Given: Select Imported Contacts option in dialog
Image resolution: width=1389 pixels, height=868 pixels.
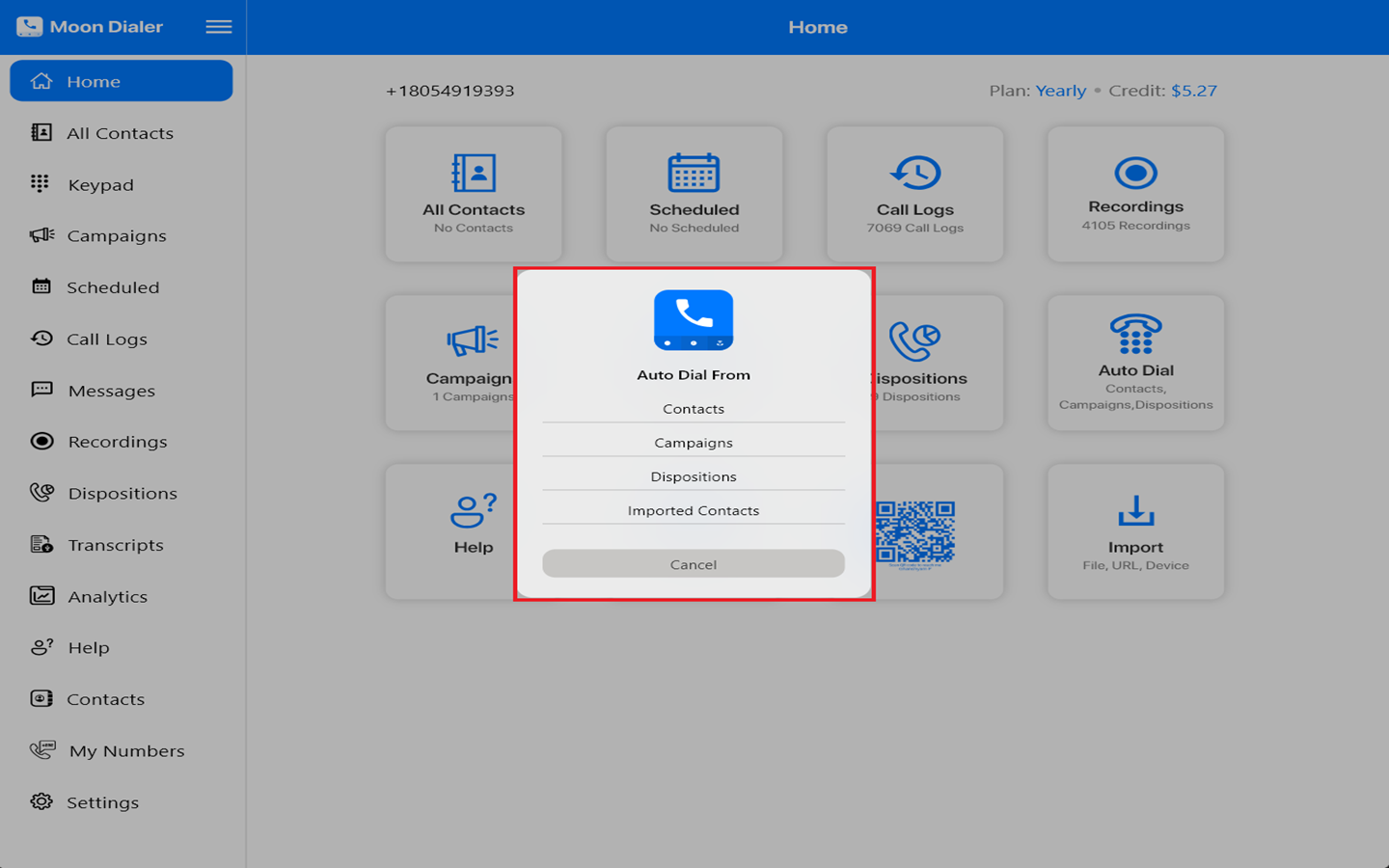Looking at the screenshot, I should tap(694, 510).
